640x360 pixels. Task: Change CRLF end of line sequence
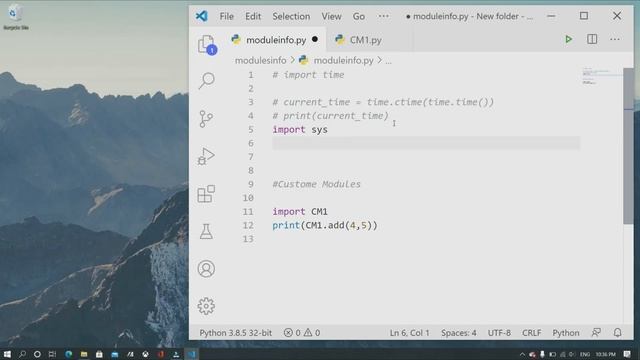coord(531,333)
